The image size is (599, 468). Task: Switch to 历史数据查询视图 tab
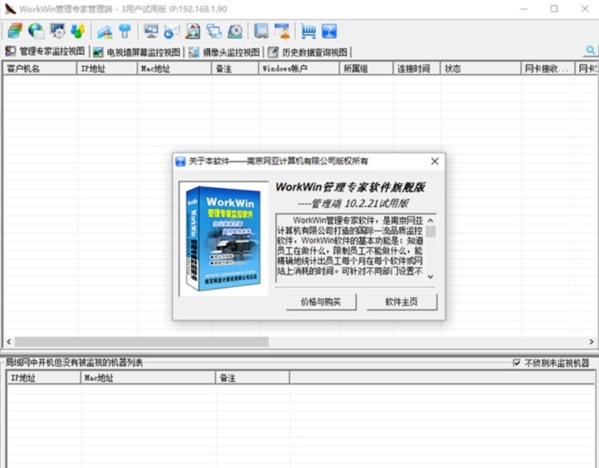[x=308, y=52]
